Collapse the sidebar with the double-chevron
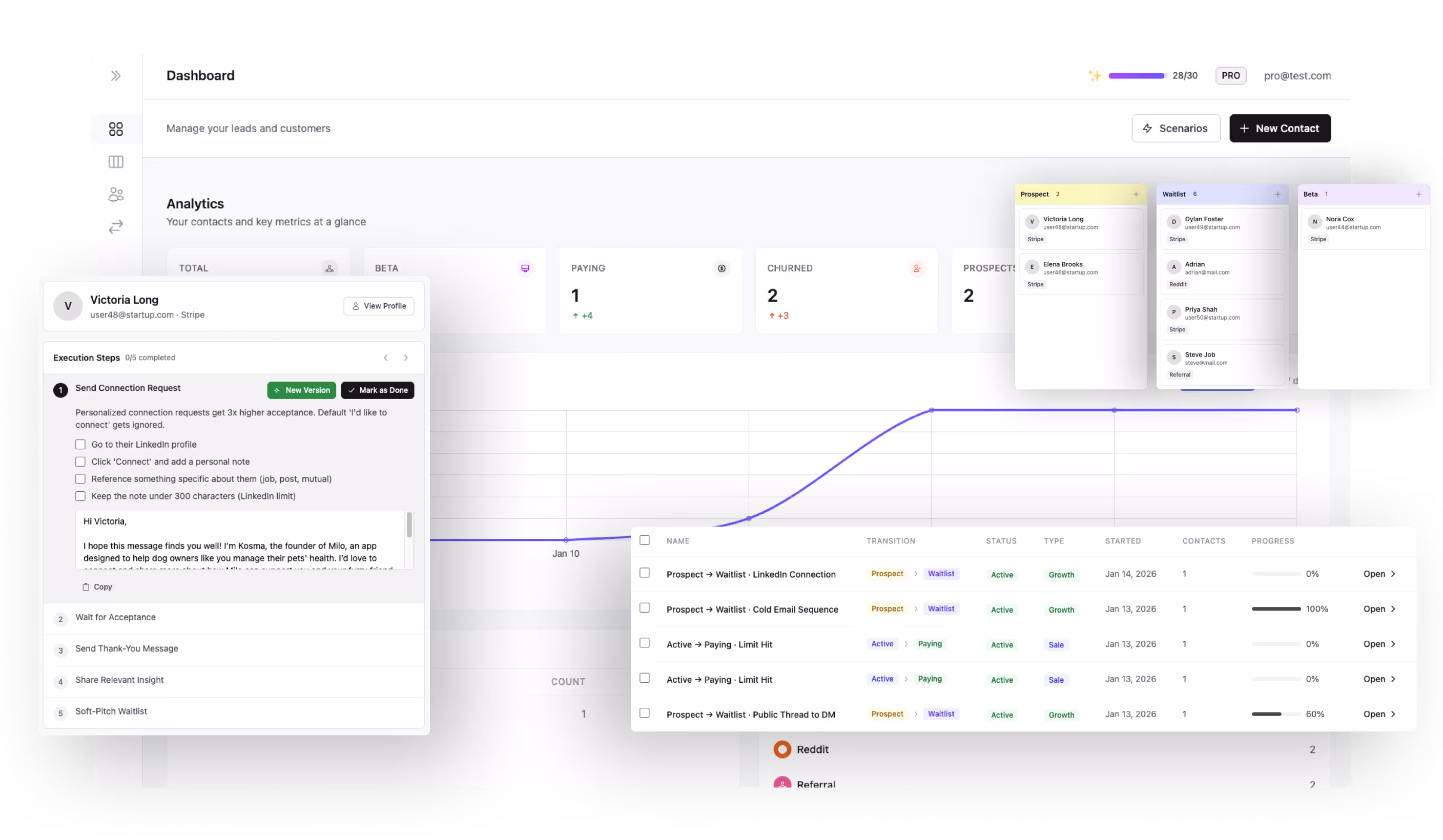This screenshot has height=840, width=1443. coord(116,75)
